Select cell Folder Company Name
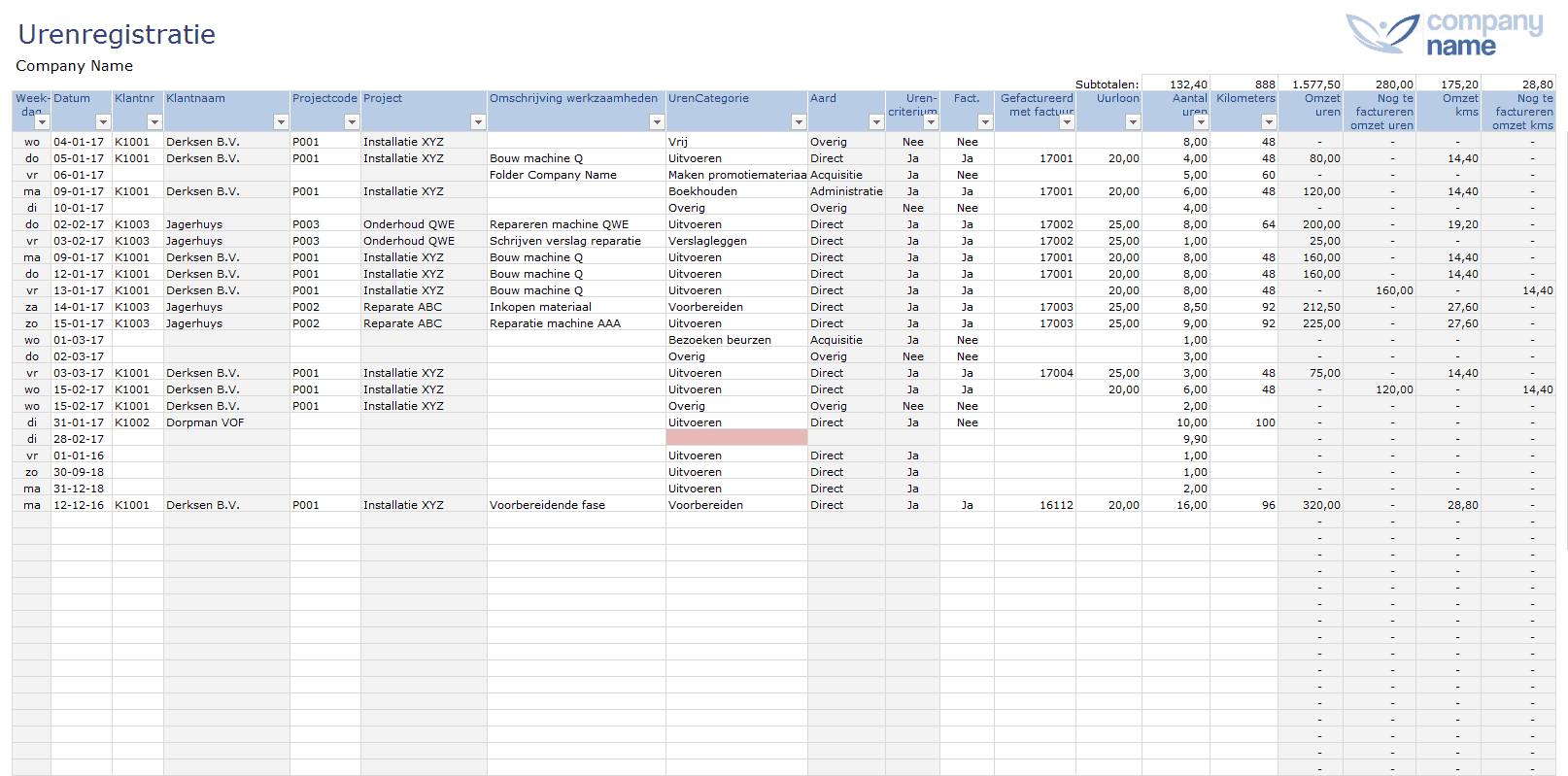 [576, 175]
